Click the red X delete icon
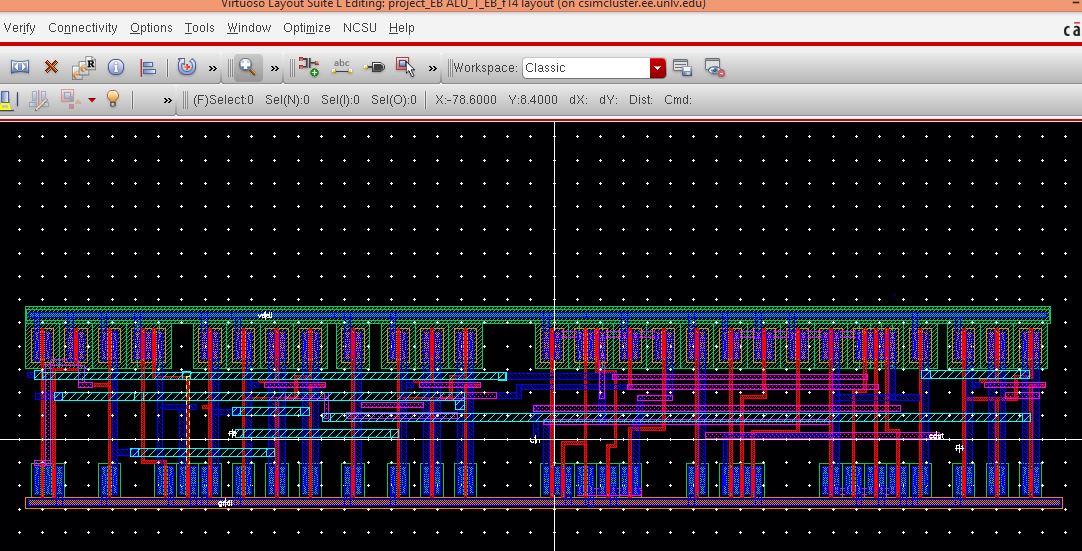The width and height of the screenshot is (1082, 551). tap(51, 68)
